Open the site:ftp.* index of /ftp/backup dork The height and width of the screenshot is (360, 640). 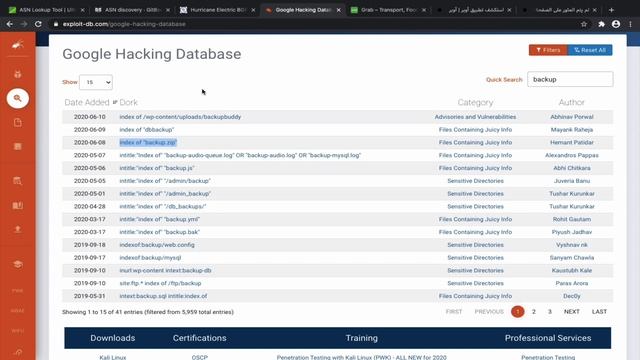(160, 283)
